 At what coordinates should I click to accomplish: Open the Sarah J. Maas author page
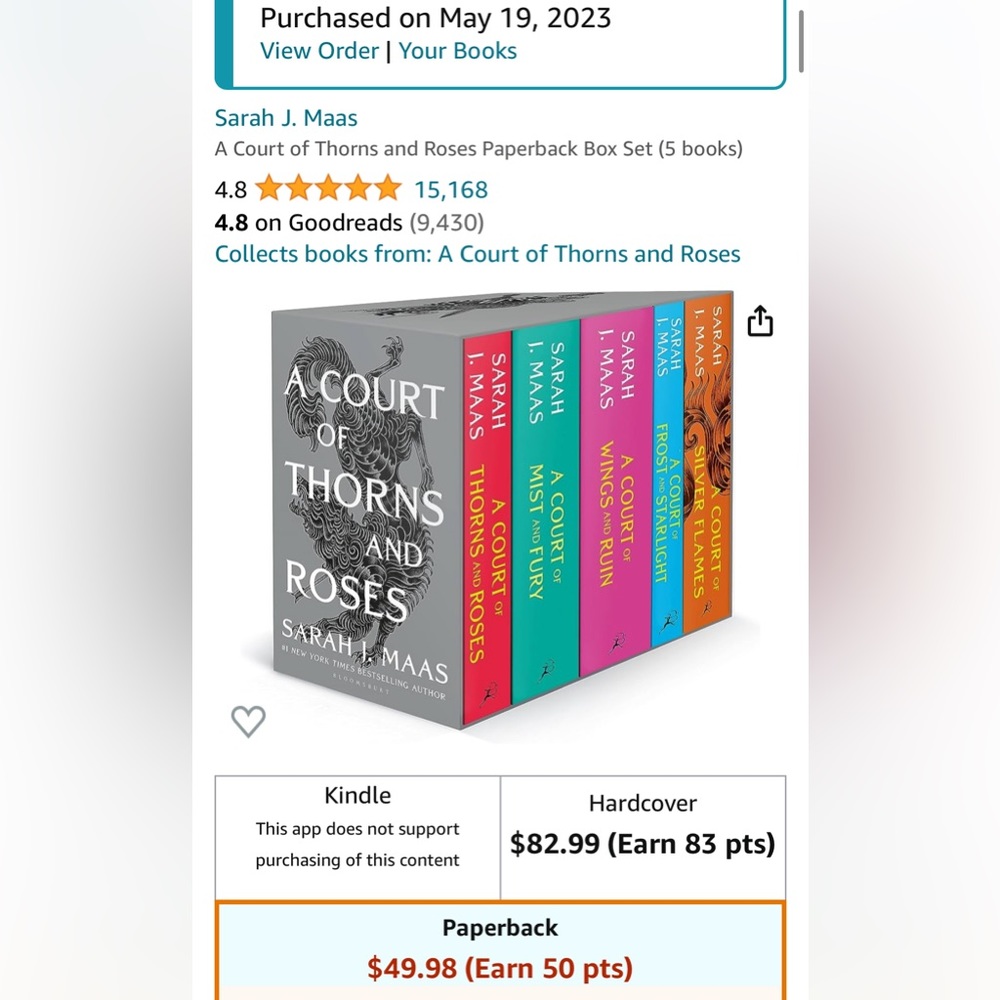tap(285, 117)
